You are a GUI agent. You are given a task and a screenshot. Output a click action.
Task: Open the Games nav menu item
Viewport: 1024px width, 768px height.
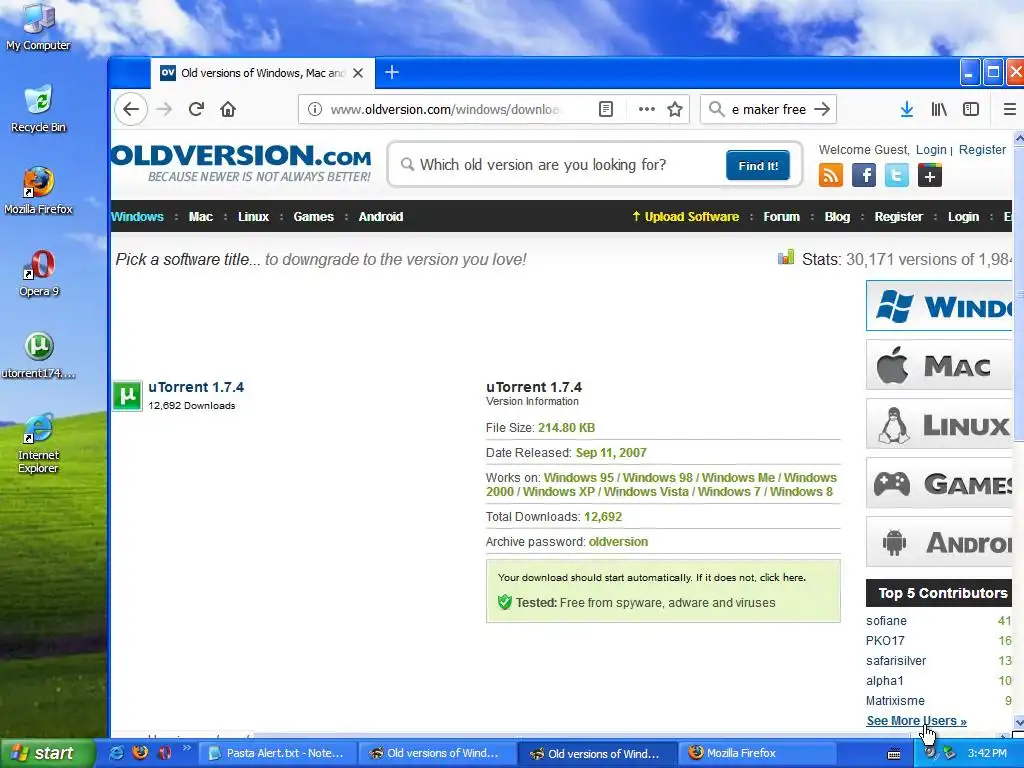click(x=313, y=217)
